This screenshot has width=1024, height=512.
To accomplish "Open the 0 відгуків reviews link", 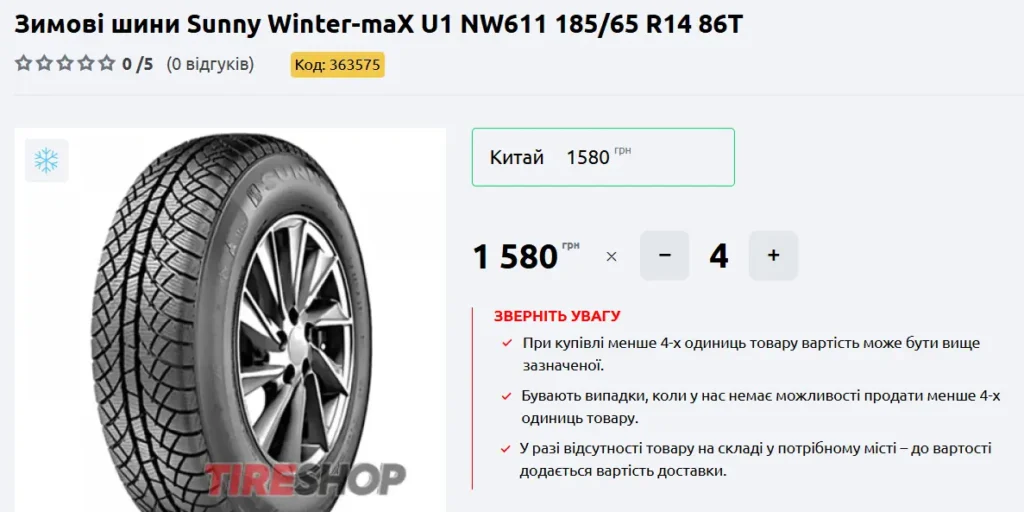I will coord(210,65).
